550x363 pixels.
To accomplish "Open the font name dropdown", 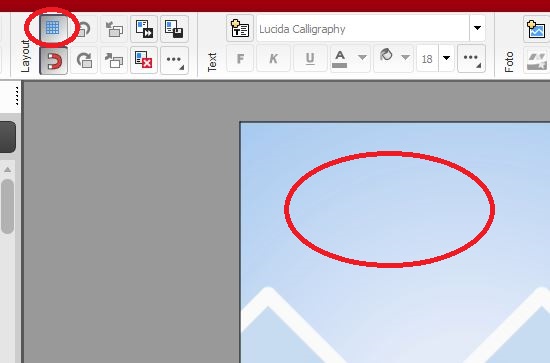I will pyautogui.click(x=477, y=28).
